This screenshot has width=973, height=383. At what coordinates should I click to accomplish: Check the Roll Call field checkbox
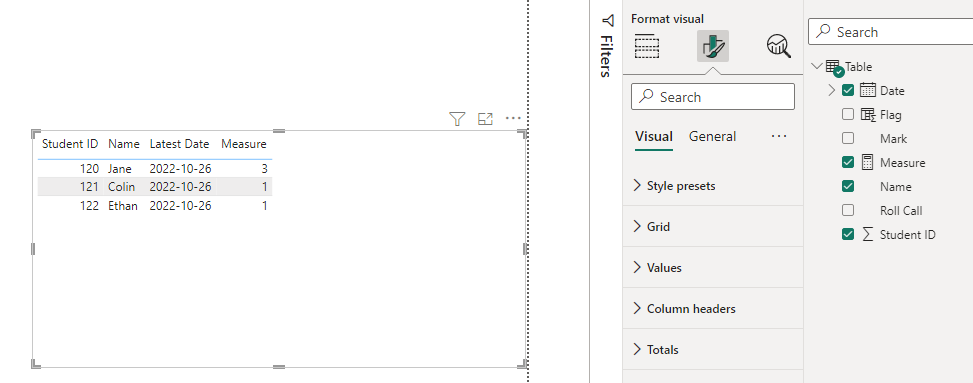pyautogui.click(x=848, y=210)
